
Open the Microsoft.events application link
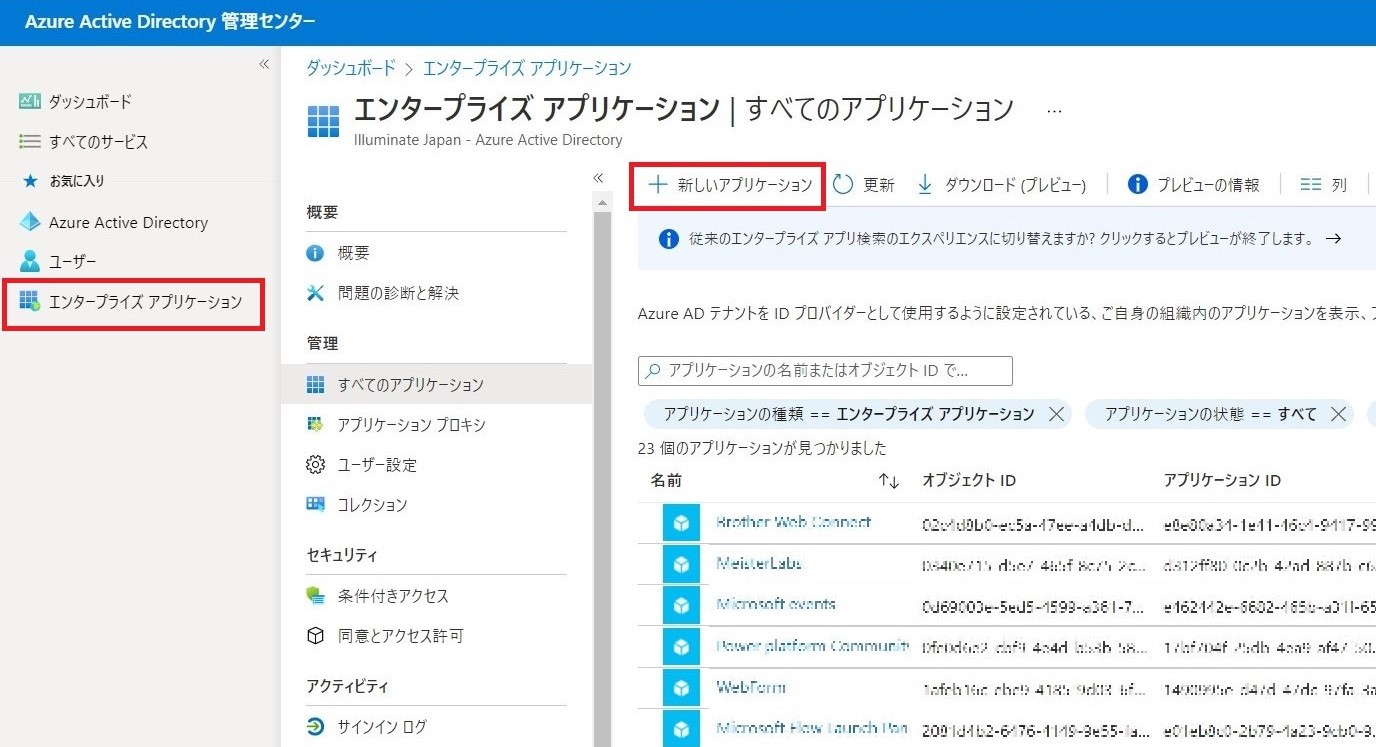pyautogui.click(x=776, y=604)
